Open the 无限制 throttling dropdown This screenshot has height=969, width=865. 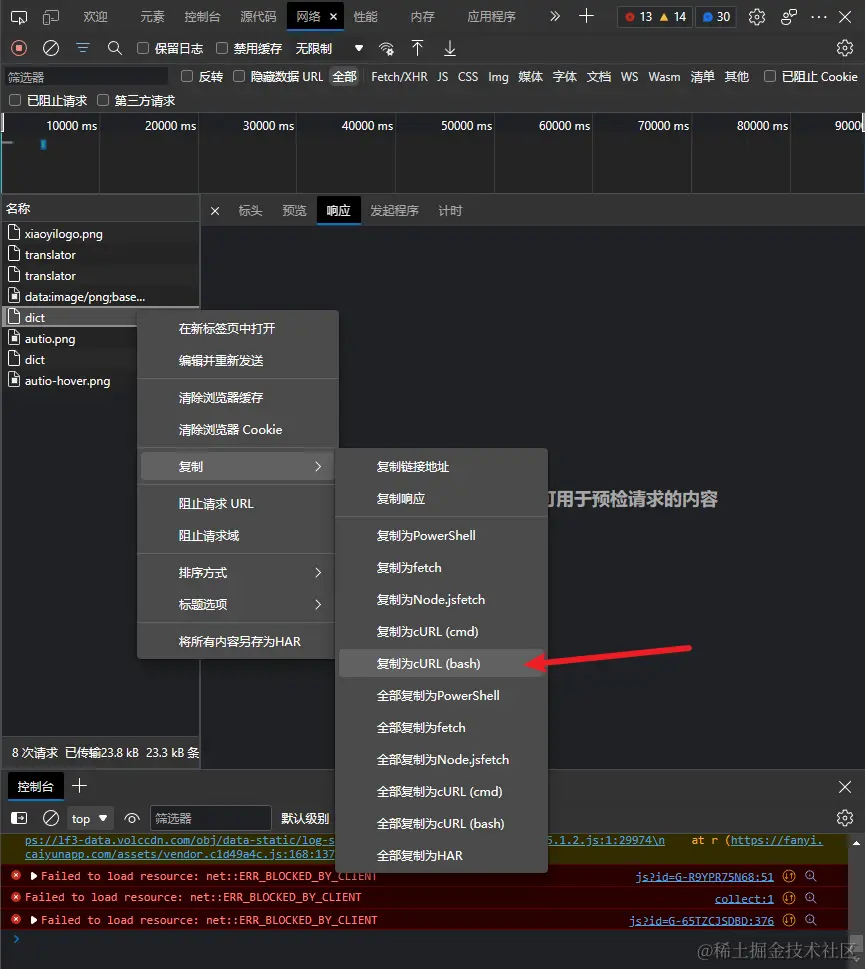pos(329,48)
